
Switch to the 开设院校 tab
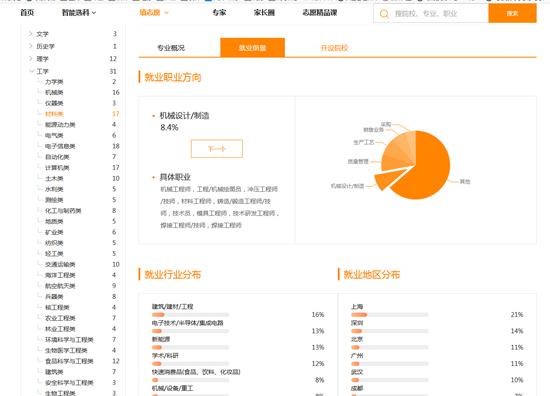(334, 48)
